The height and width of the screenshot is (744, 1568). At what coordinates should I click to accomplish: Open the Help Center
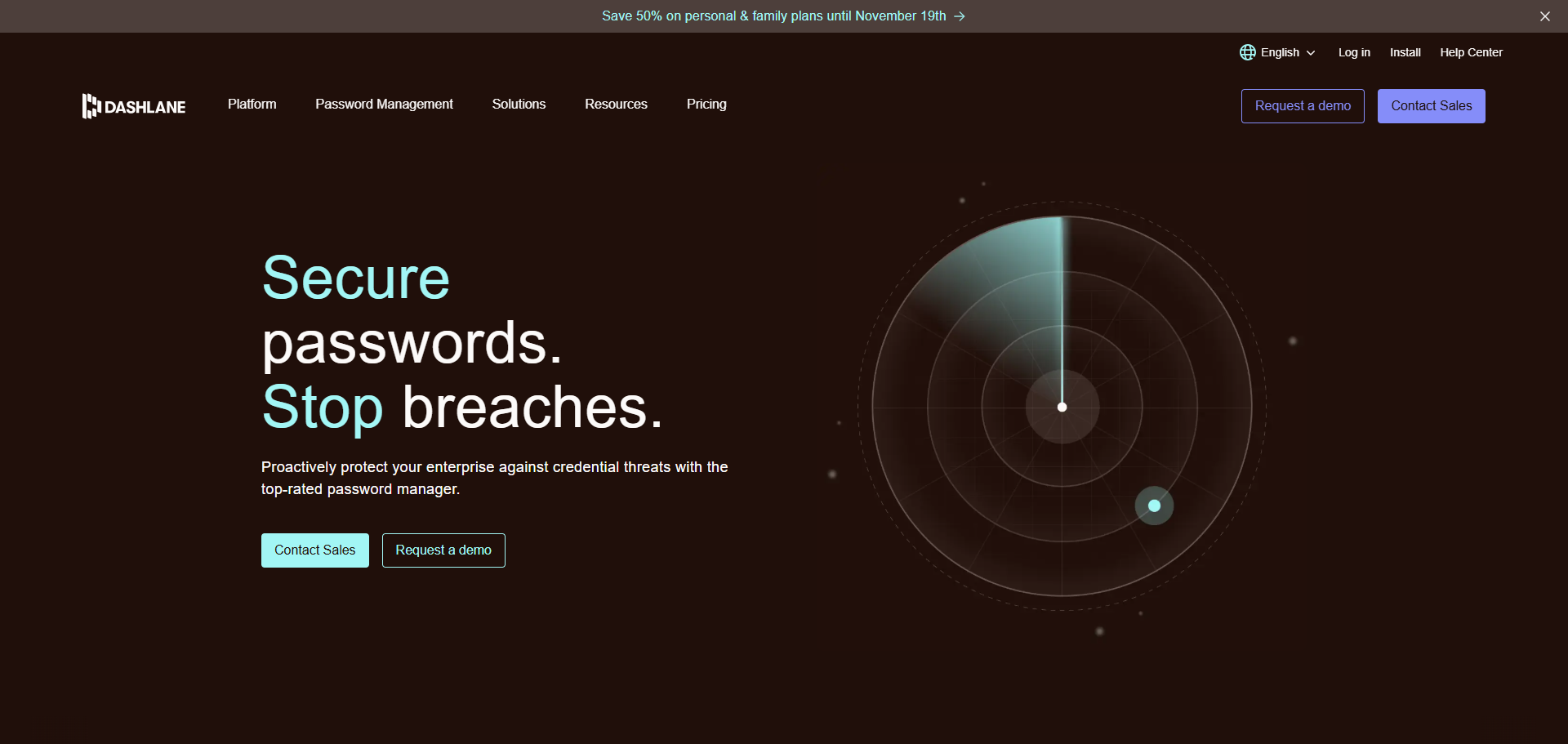[1471, 51]
